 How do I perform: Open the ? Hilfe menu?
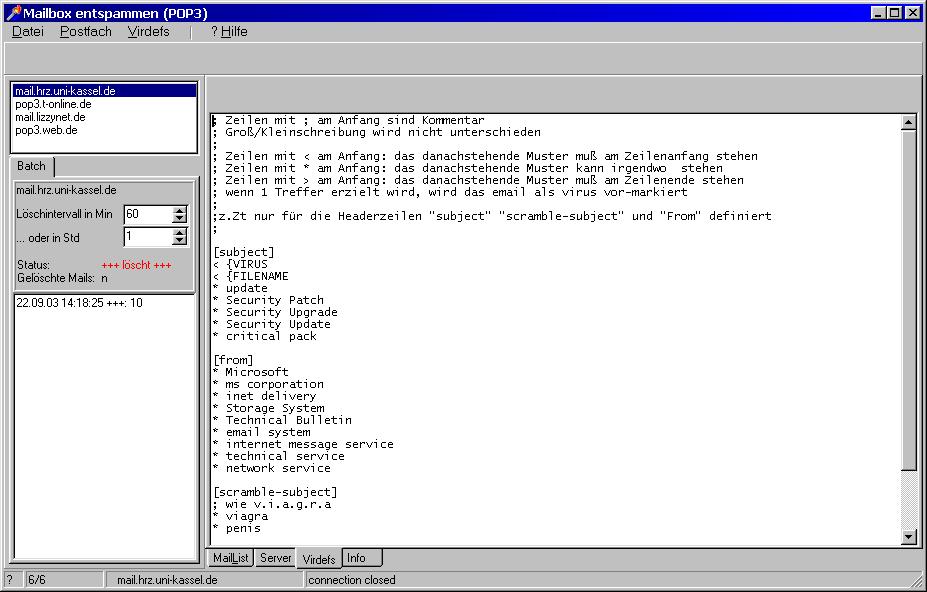(x=229, y=32)
